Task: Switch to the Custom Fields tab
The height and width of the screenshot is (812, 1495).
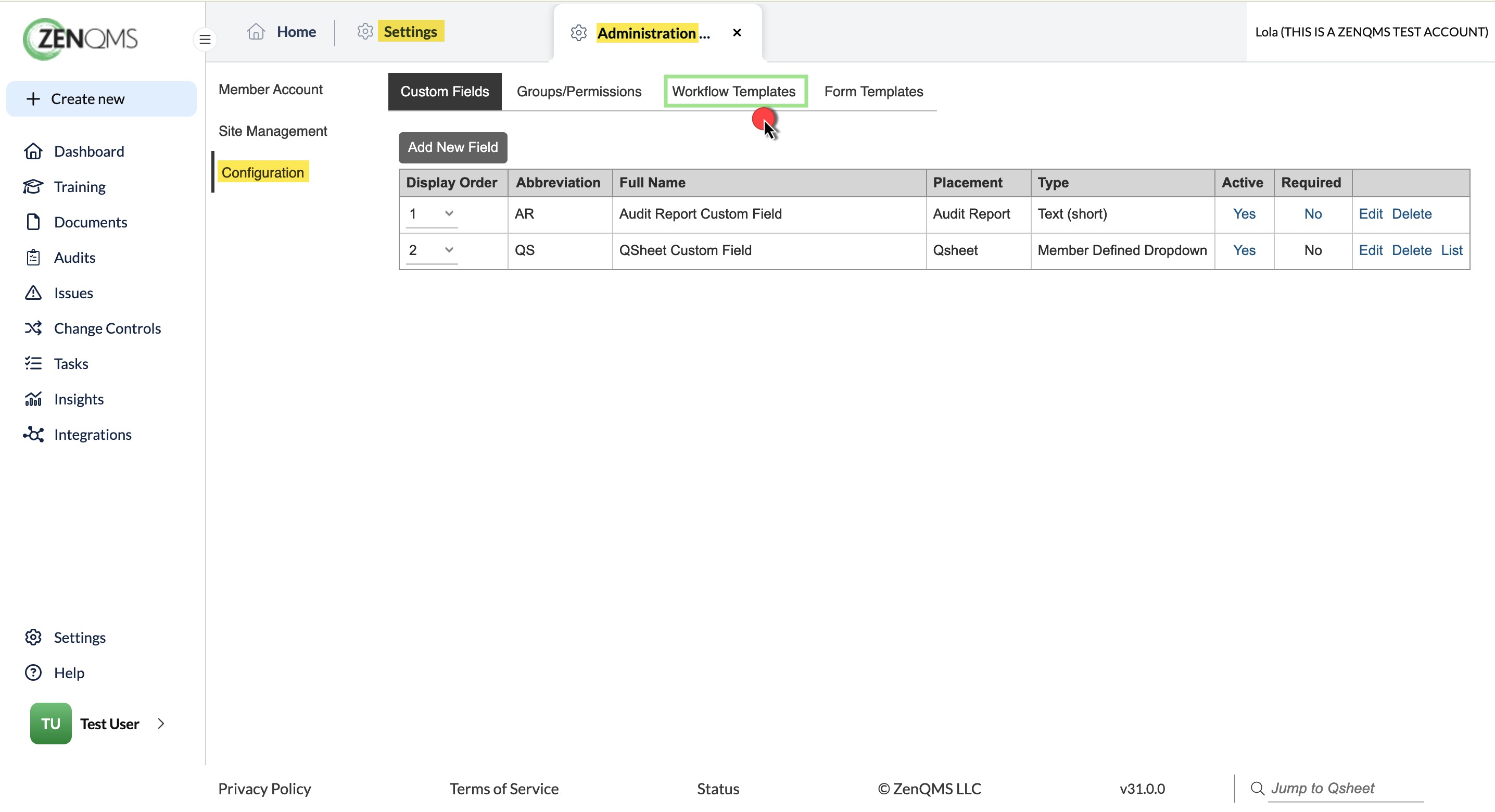Action: (x=445, y=92)
